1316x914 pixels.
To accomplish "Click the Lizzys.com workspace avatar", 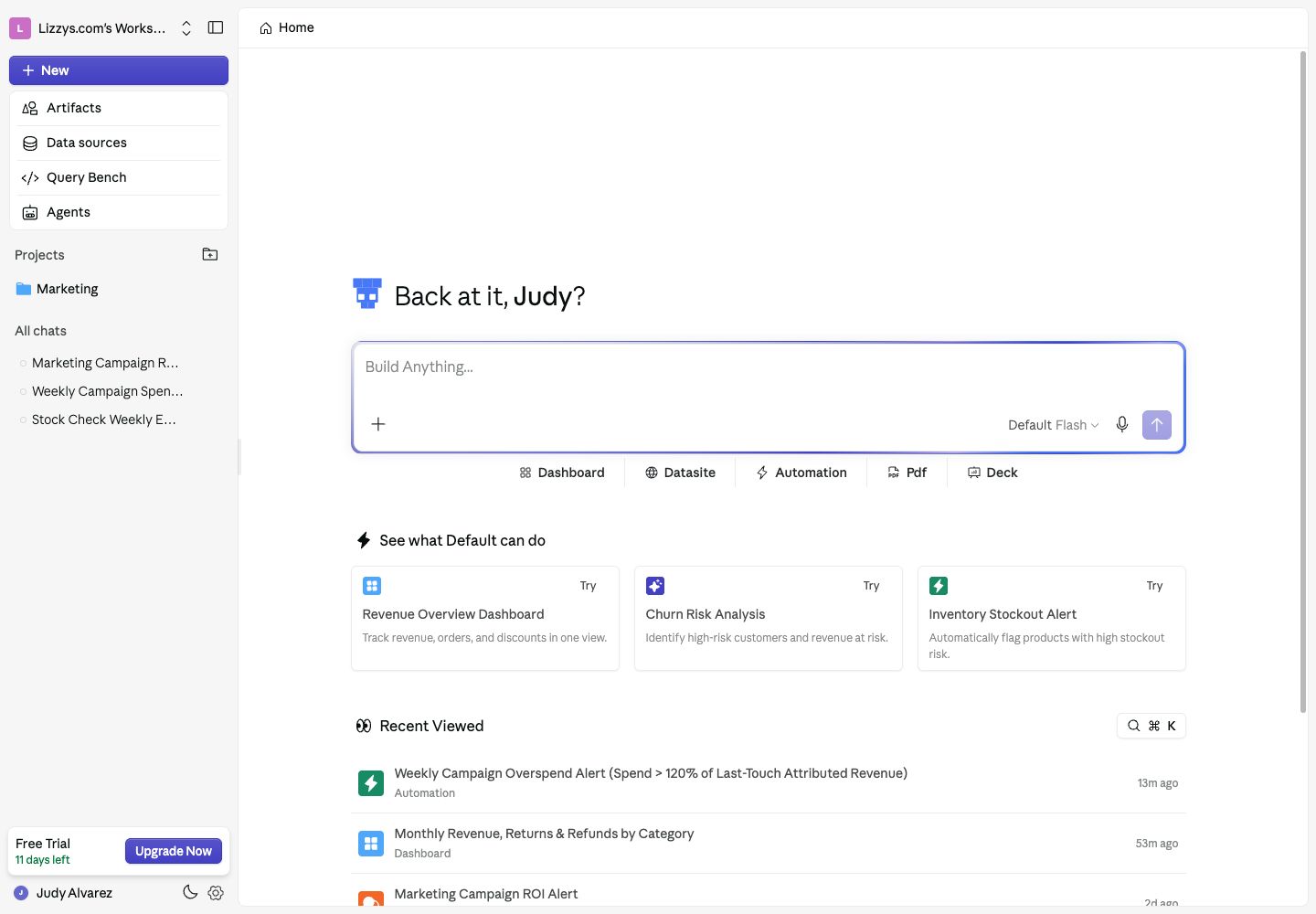I will coord(20,28).
